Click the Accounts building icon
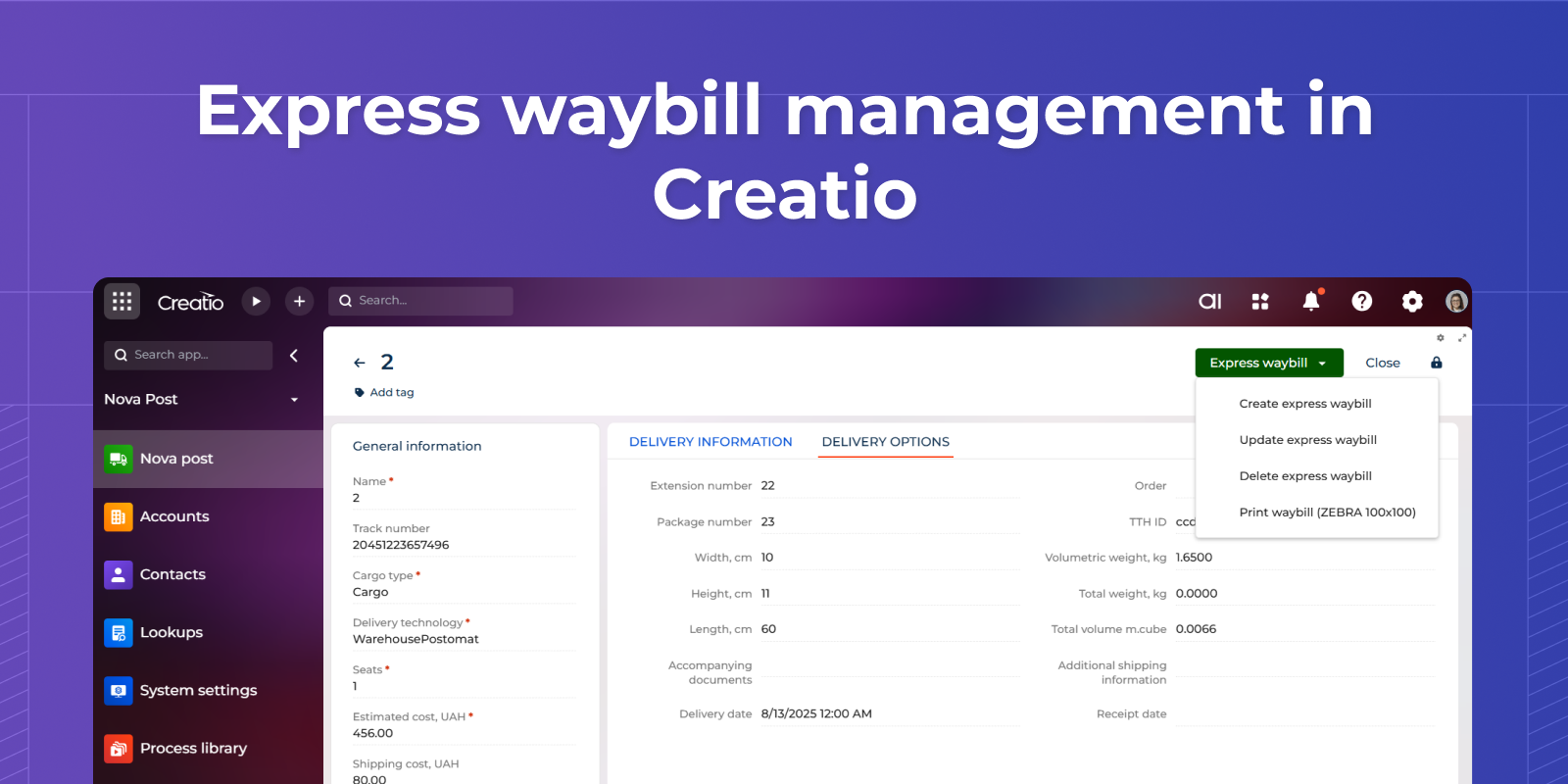Viewport: 1568px width, 784px height. (119, 516)
